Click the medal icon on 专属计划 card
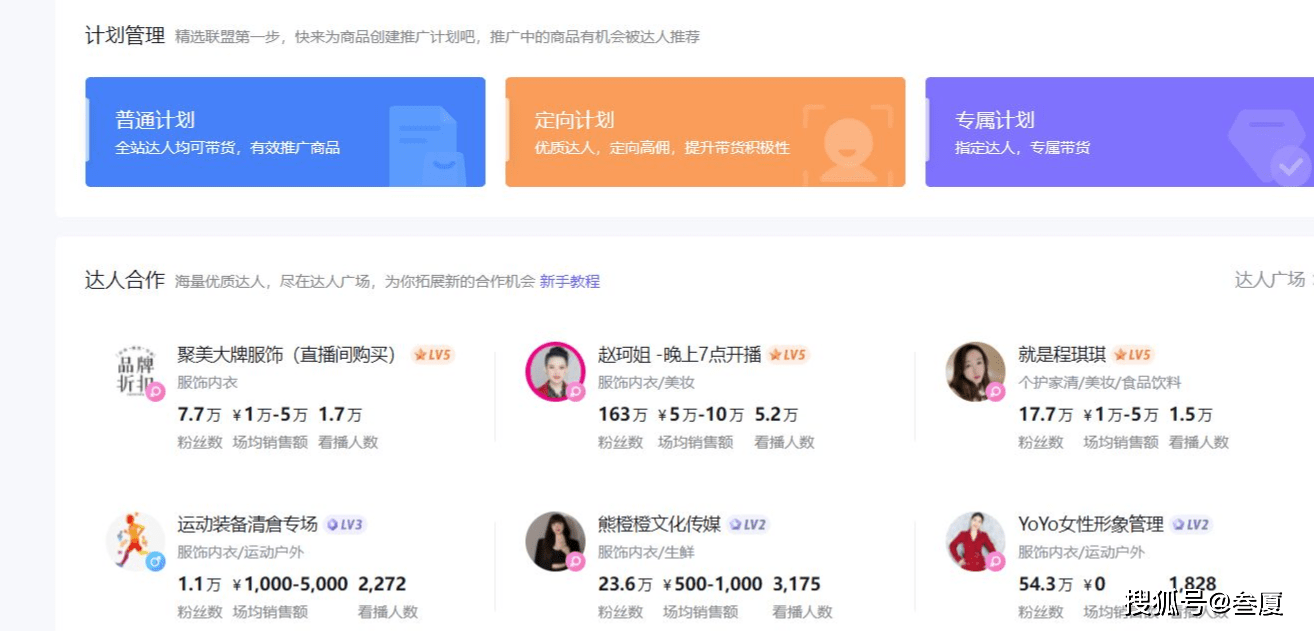Screen dimensions: 1314x631 coord(1268,145)
